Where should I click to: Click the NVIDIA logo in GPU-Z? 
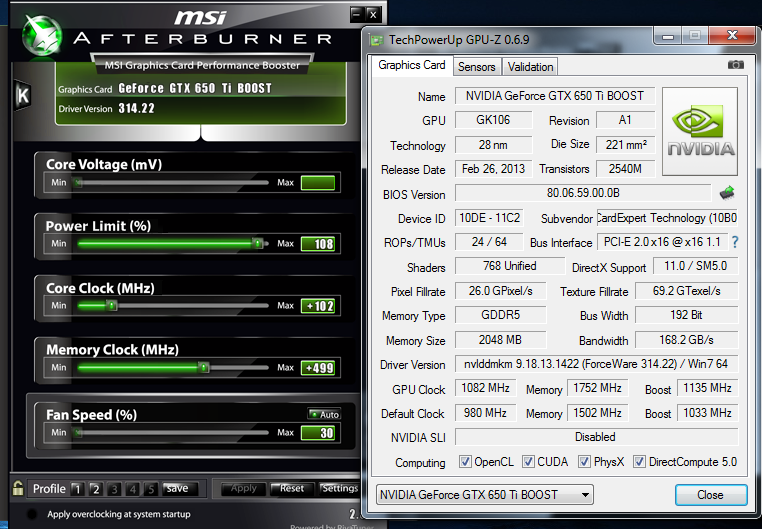tap(700, 131)
